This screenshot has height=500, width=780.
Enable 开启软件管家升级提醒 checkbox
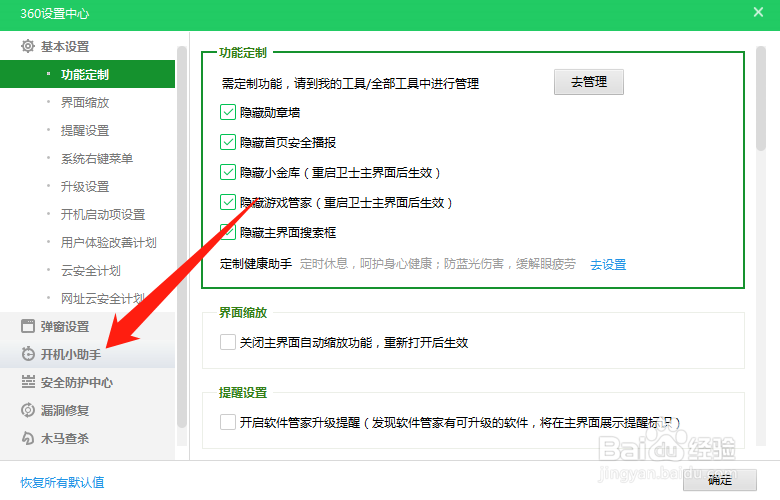tap(228, 422)
